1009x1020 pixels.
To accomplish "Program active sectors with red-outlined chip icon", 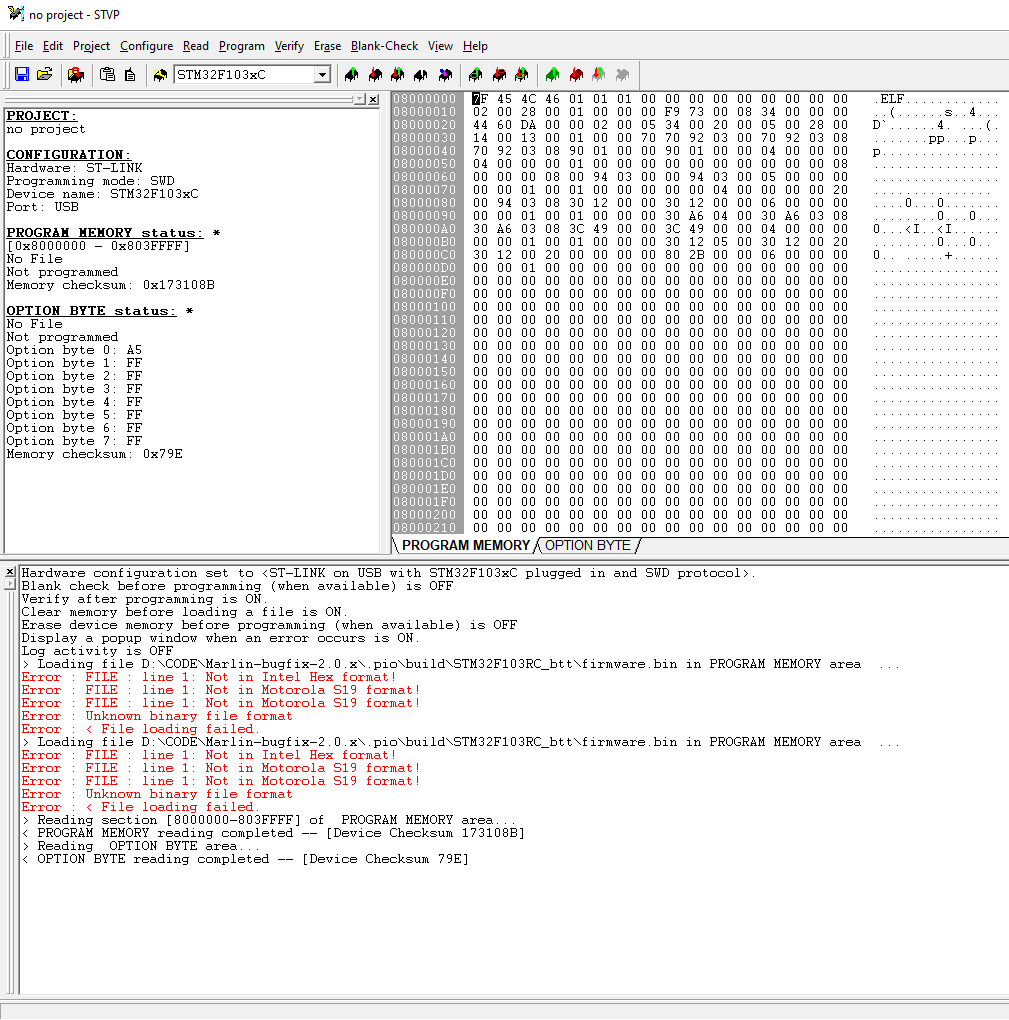I will [x=499, y=75].
